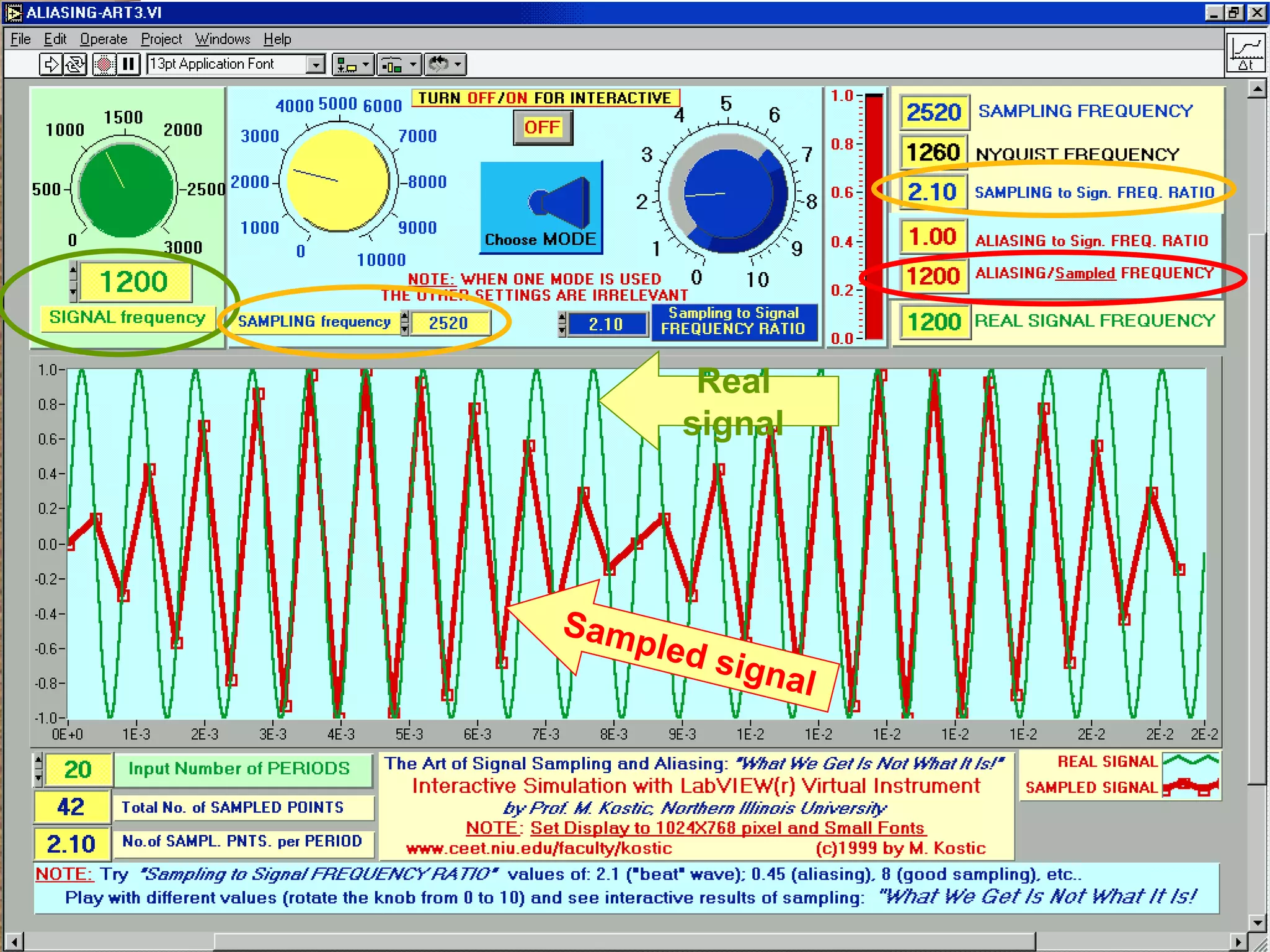The width and height of the screenshot is (1270, 952).
Task: Increase the Input Number of PERIODS stepper
Action: click(38, 761)
